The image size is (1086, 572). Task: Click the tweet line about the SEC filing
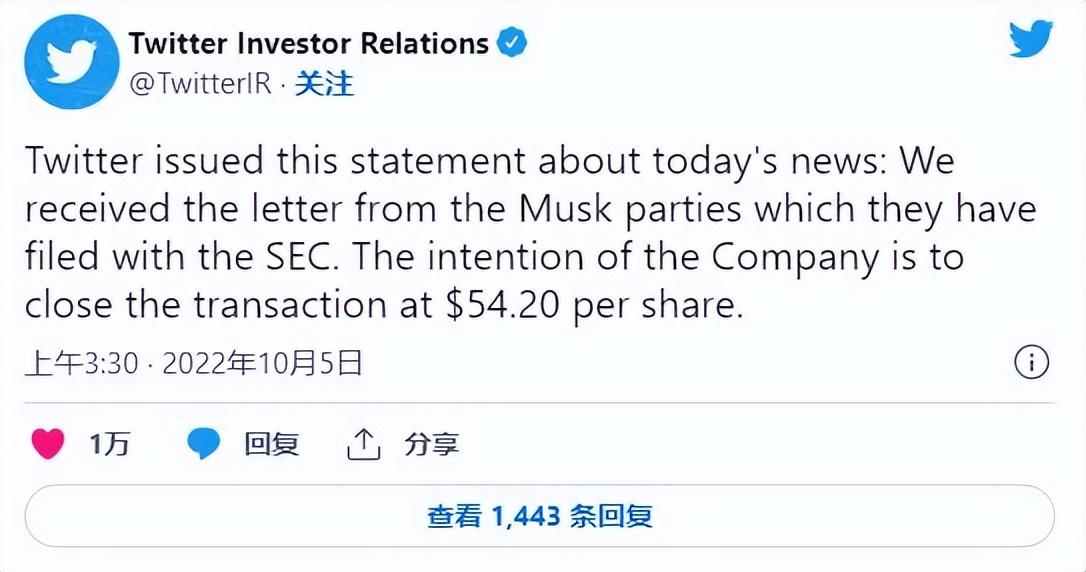pos(495,257)
